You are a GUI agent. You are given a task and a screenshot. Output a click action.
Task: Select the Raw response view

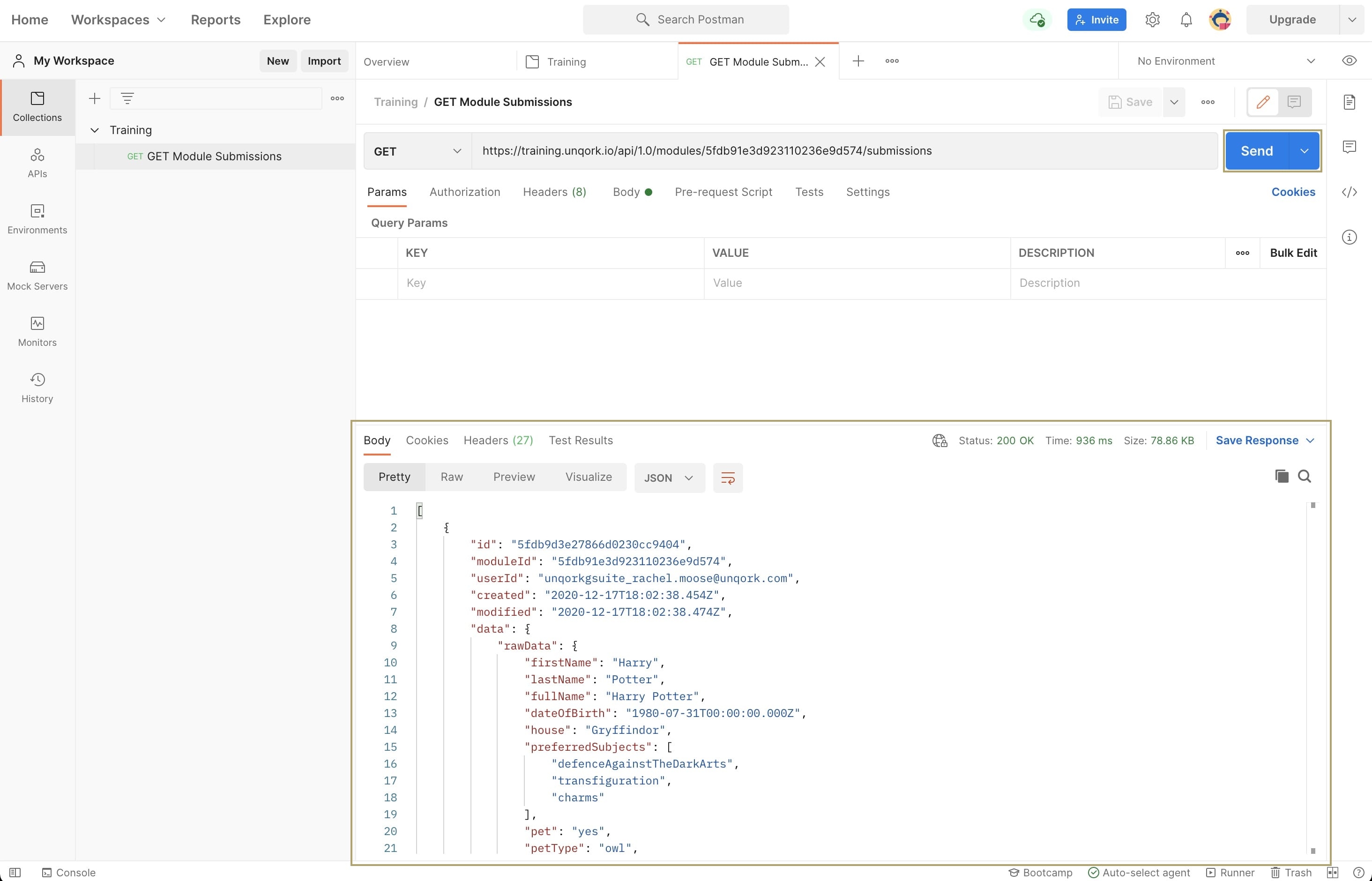451,477
